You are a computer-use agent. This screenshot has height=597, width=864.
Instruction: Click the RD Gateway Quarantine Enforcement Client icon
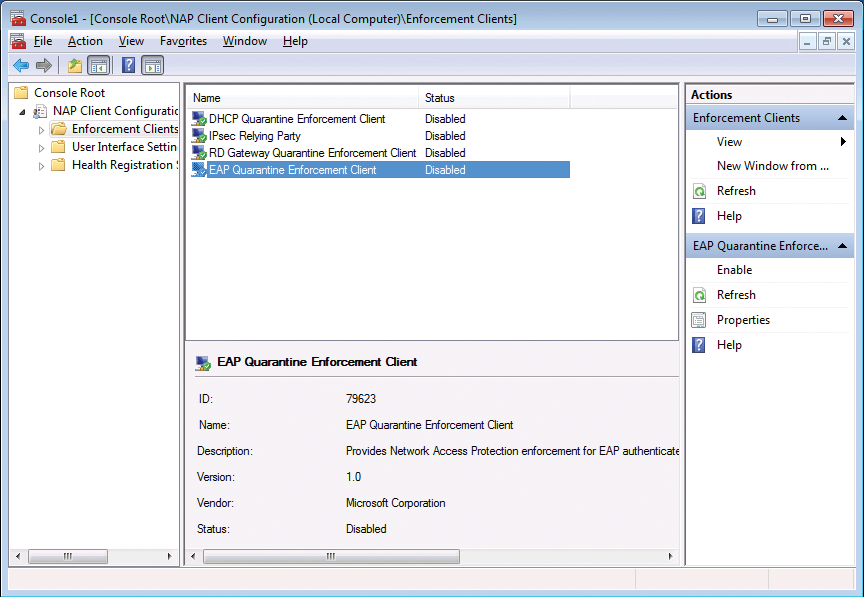200,153
